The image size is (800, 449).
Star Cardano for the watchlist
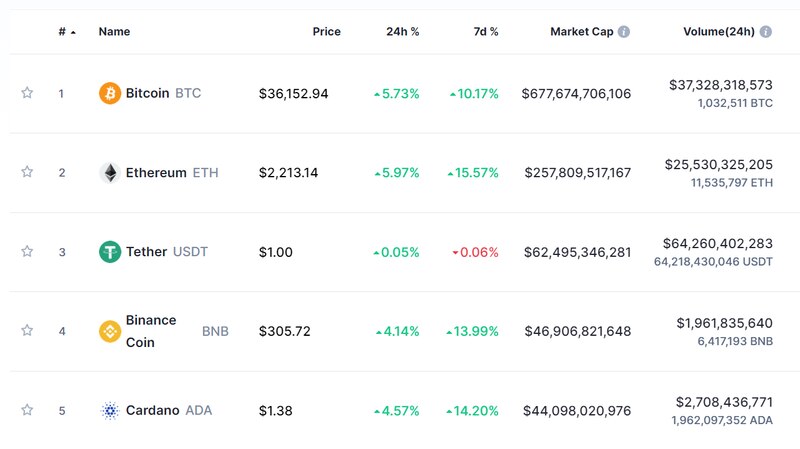point(27,410)
